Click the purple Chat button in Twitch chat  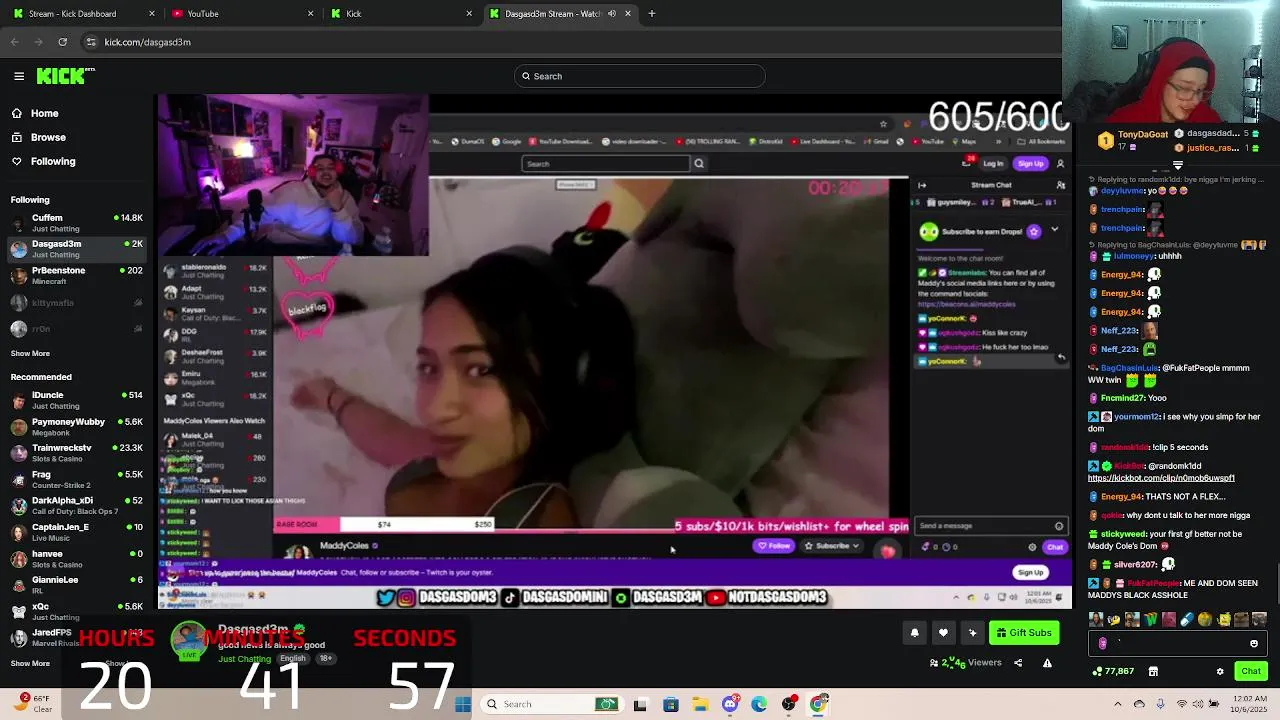point(1055,547)
